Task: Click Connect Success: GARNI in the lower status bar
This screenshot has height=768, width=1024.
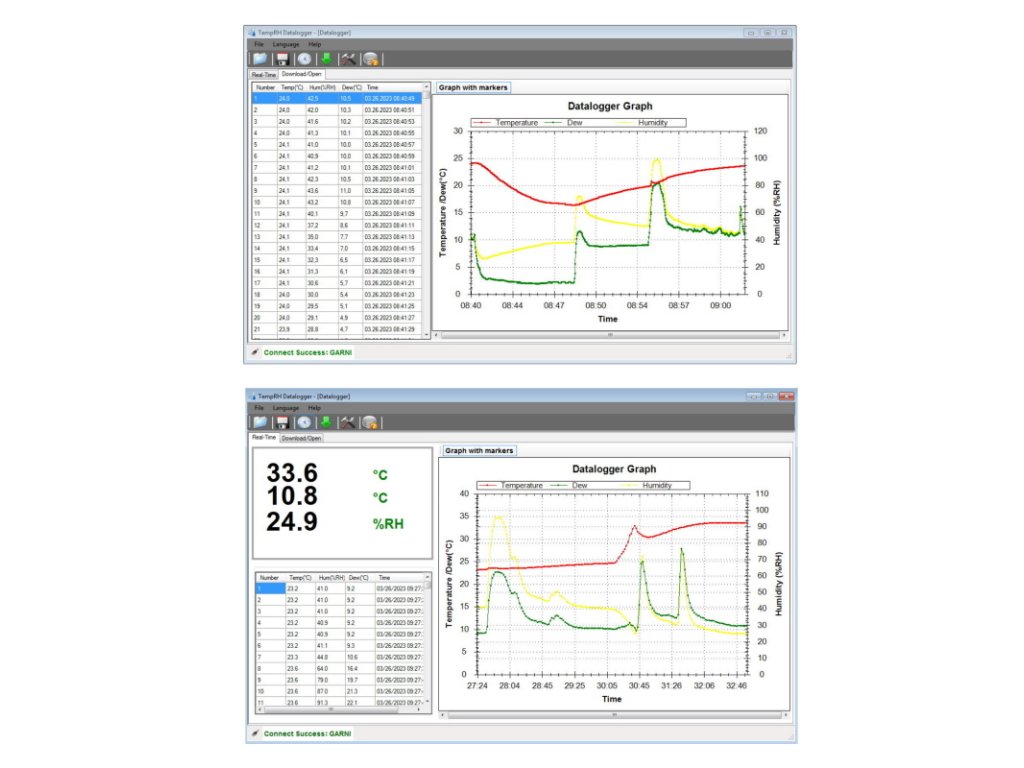Action: [x=308, y=734]
